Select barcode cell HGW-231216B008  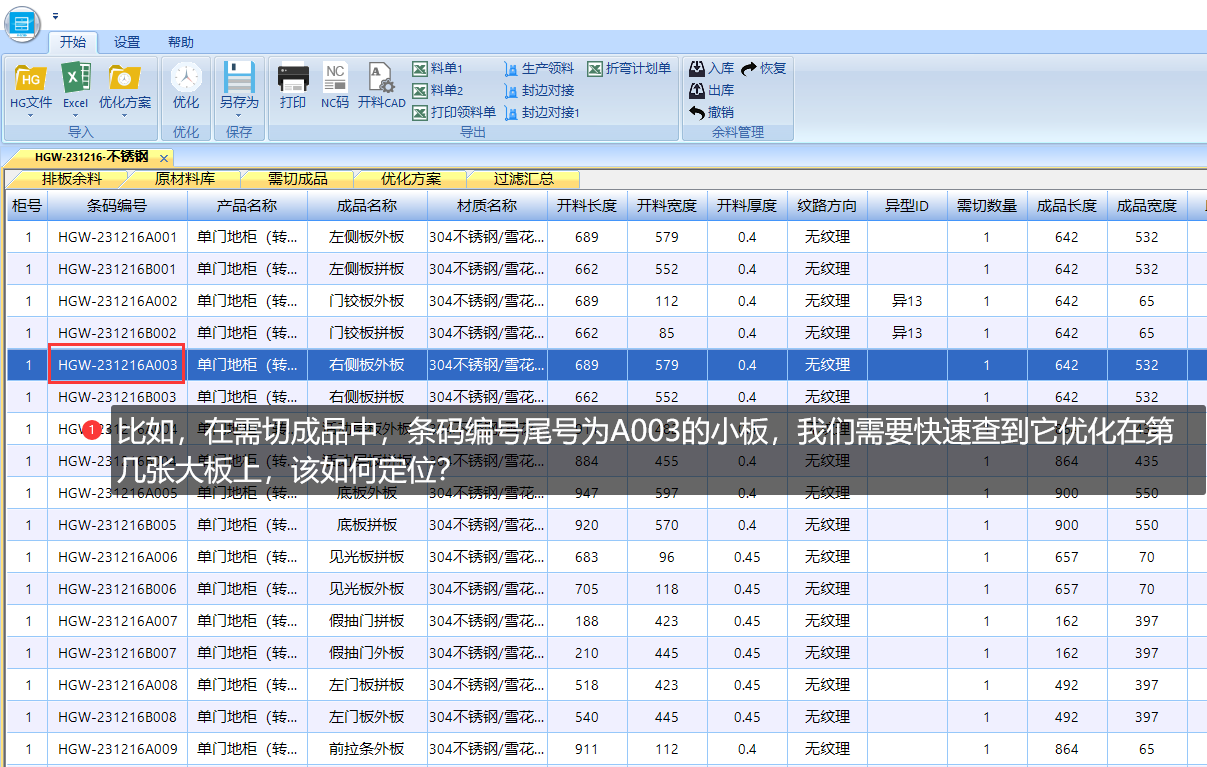point(117,717)
